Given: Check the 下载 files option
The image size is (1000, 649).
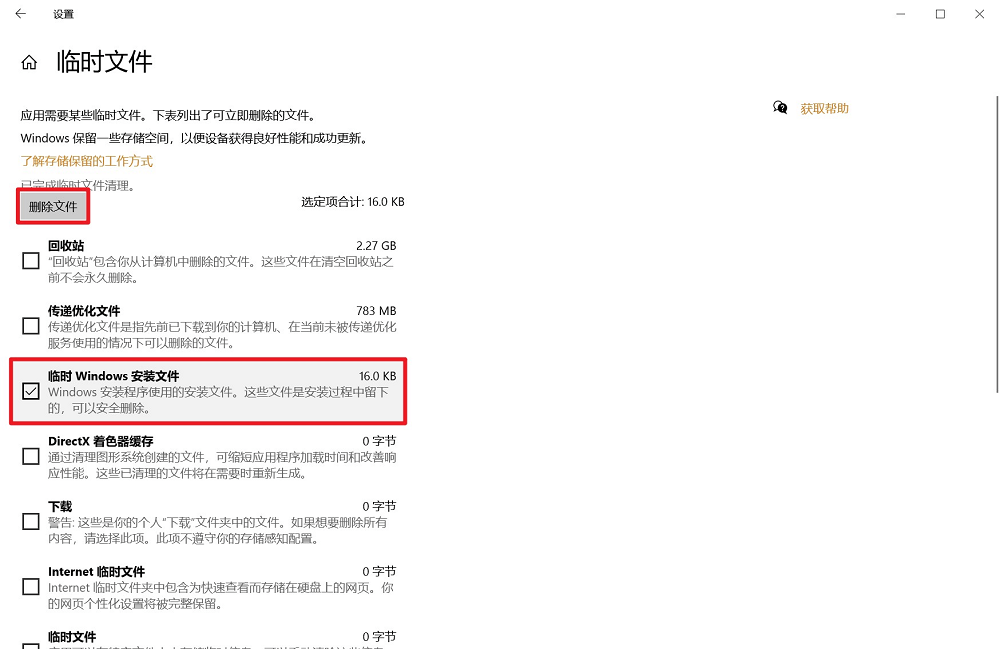Looking at the screenshot, I should 30,520.
